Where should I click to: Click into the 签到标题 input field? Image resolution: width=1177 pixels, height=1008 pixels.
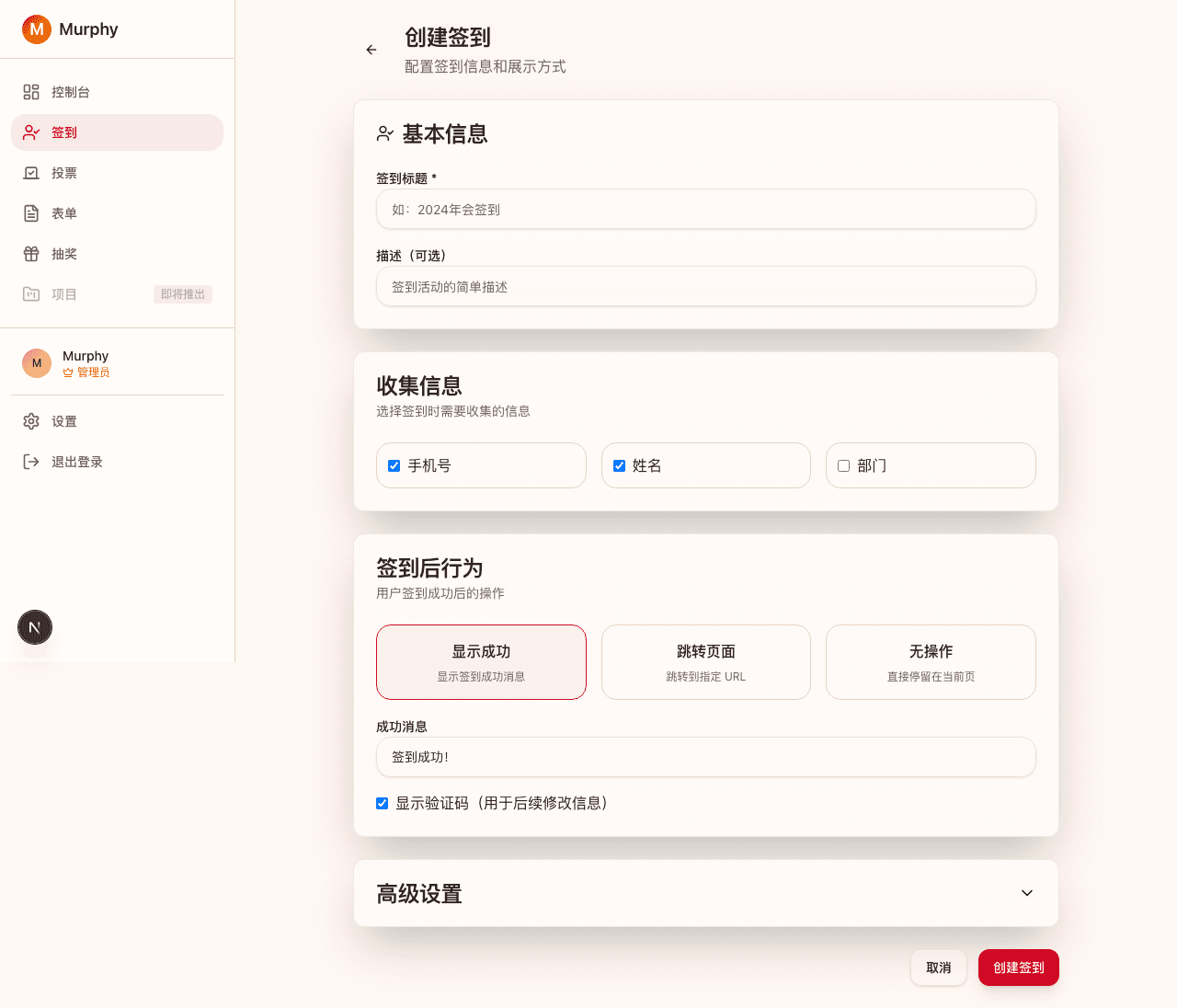click(x=705, y=210)
